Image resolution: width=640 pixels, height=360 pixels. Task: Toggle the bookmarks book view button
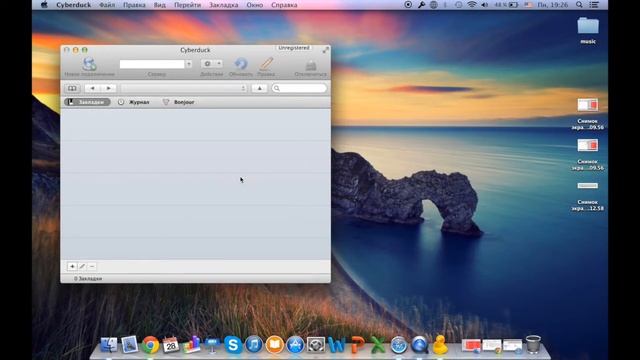(x=72, y=88)
